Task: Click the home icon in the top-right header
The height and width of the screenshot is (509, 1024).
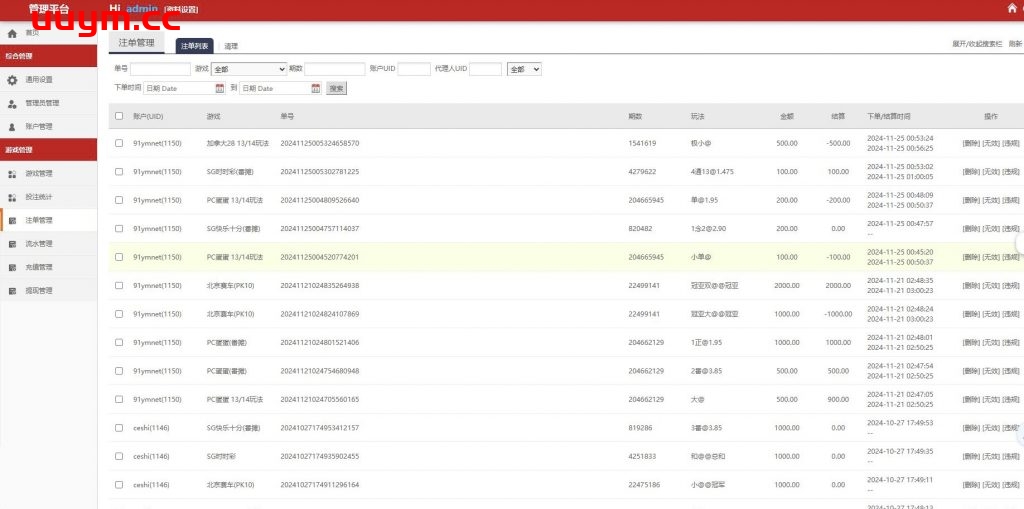Action: [x=1012, y=9]
